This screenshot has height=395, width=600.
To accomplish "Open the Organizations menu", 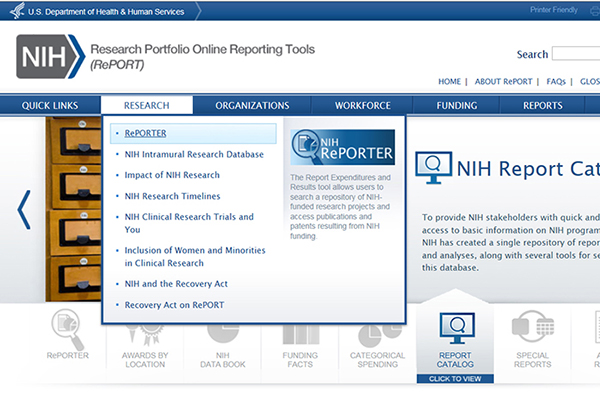I will [x=252, y=105].
